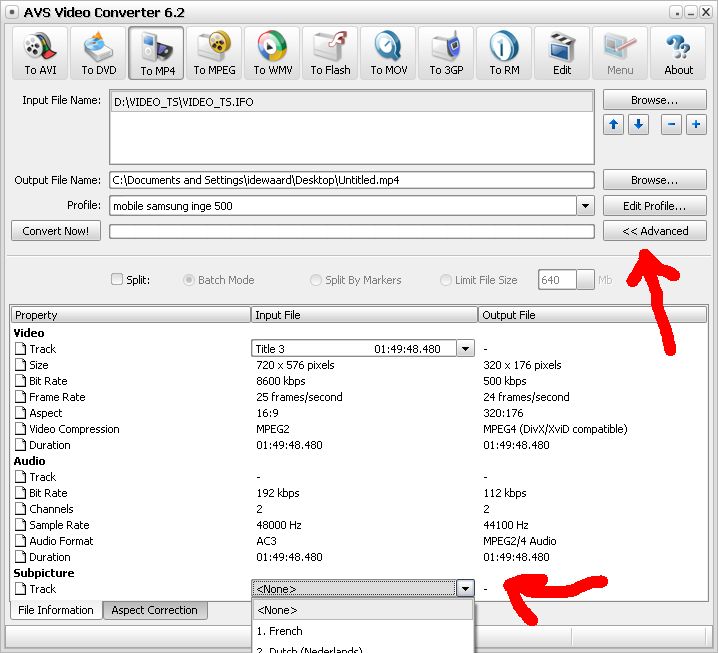Open the About dialog icon
718x653 pixels.
(678, 53)
